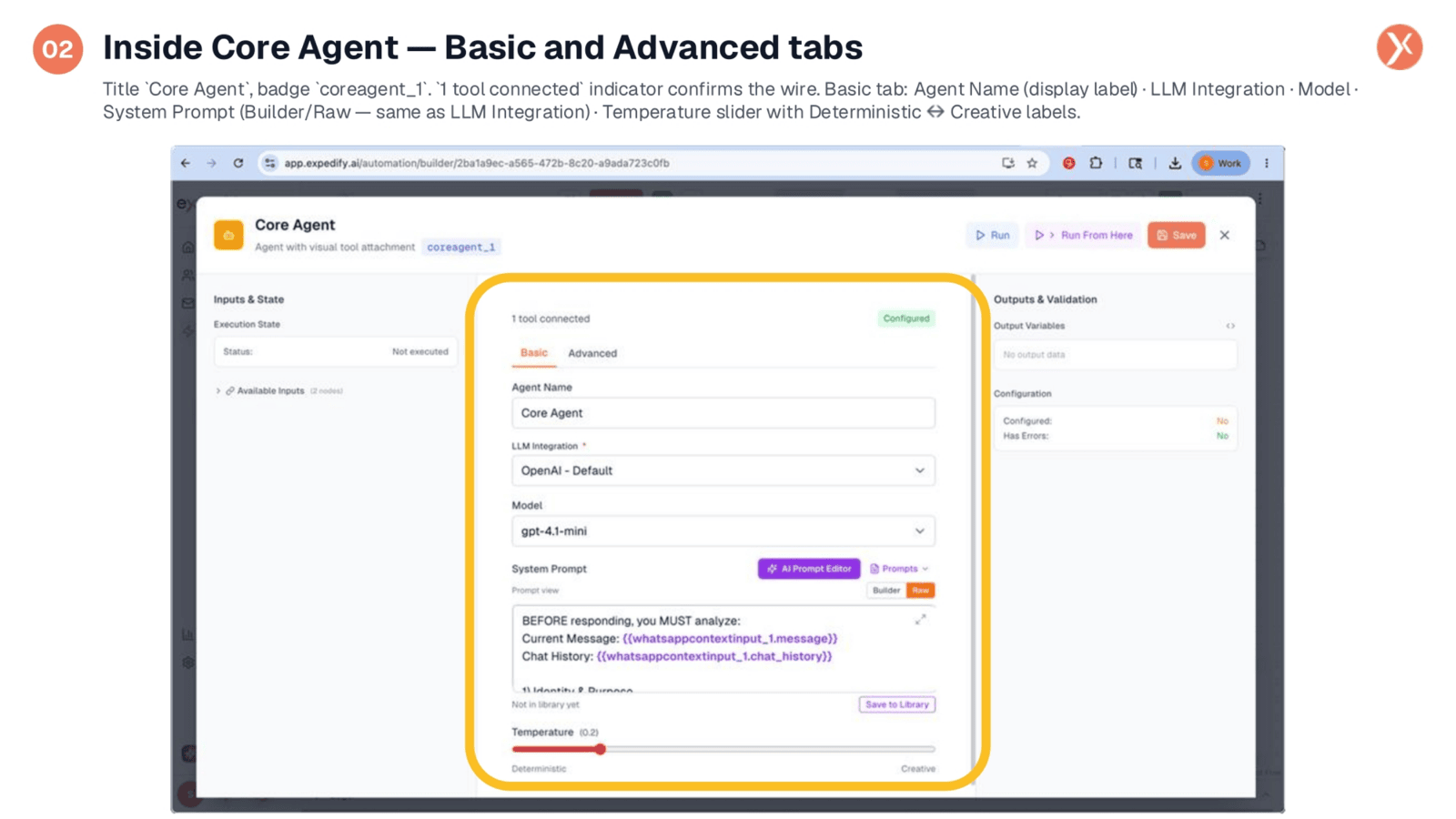Click the tab search icon in browser toolbar
Viewport: 1456px width, 819px height.
coord(1135,163)
